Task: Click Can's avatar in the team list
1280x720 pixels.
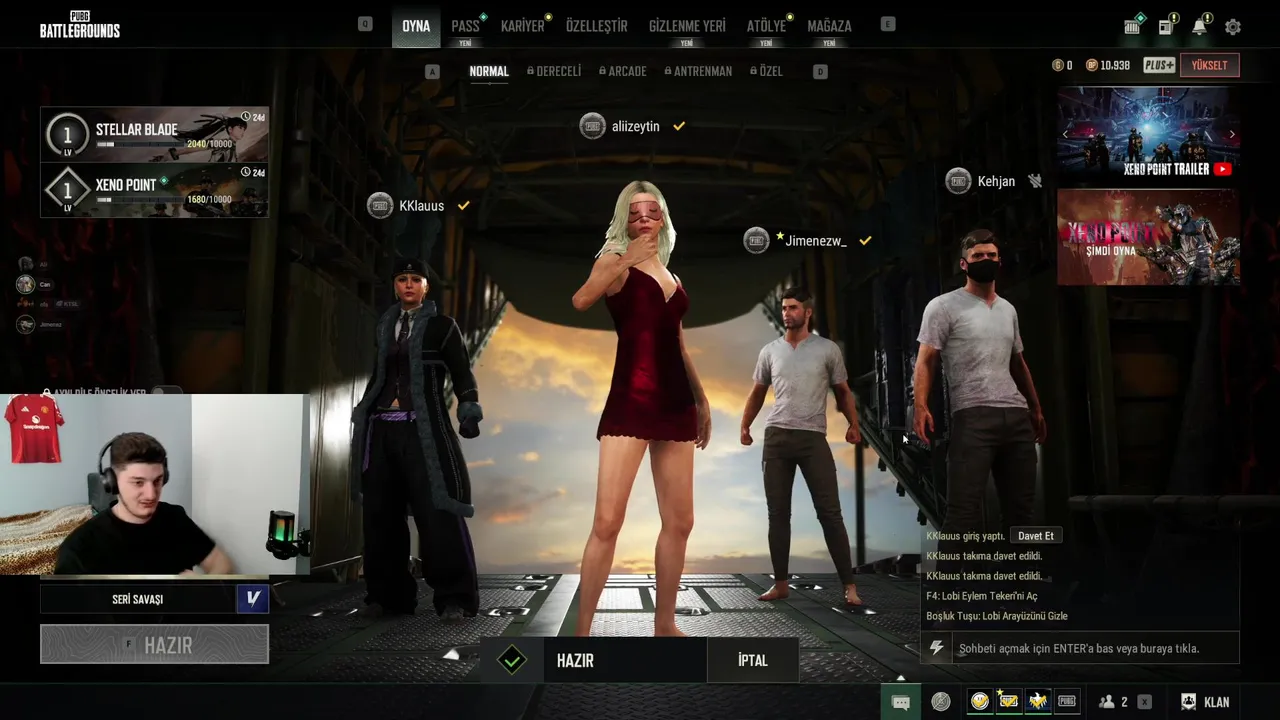Action: coord(25,284)
